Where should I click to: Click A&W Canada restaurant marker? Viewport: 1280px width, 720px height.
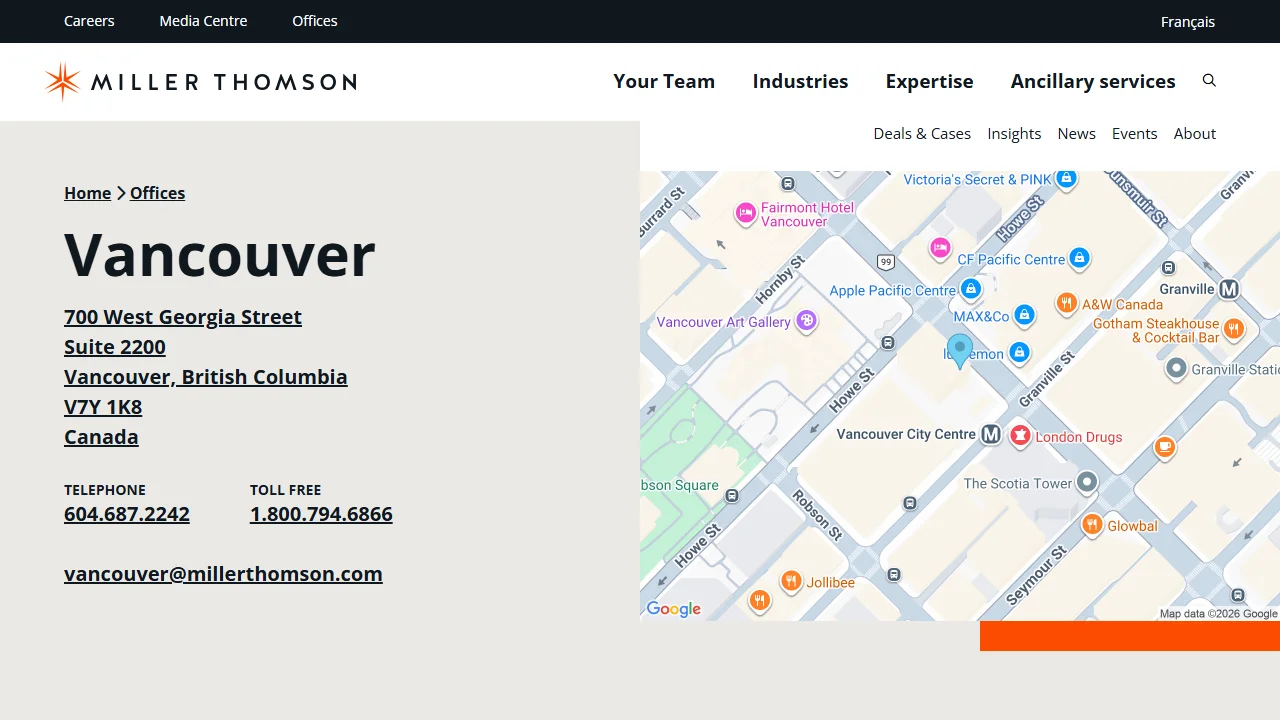coord(1067,303)
